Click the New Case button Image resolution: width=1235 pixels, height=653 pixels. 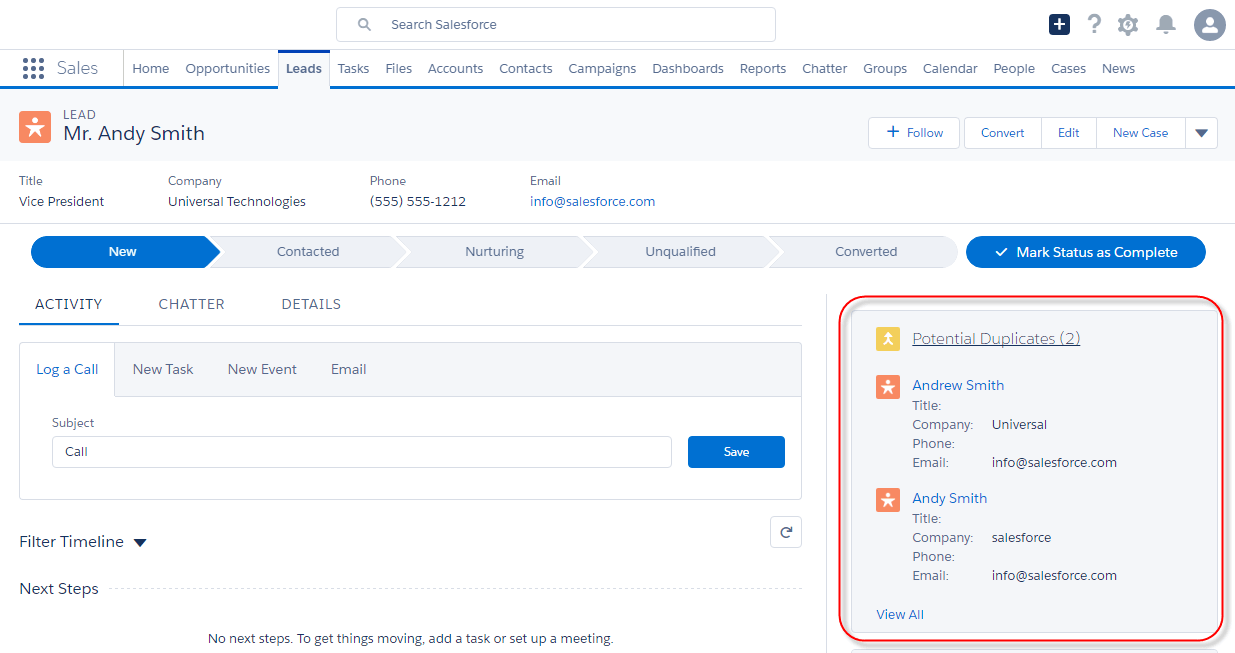coord(1140,133)
